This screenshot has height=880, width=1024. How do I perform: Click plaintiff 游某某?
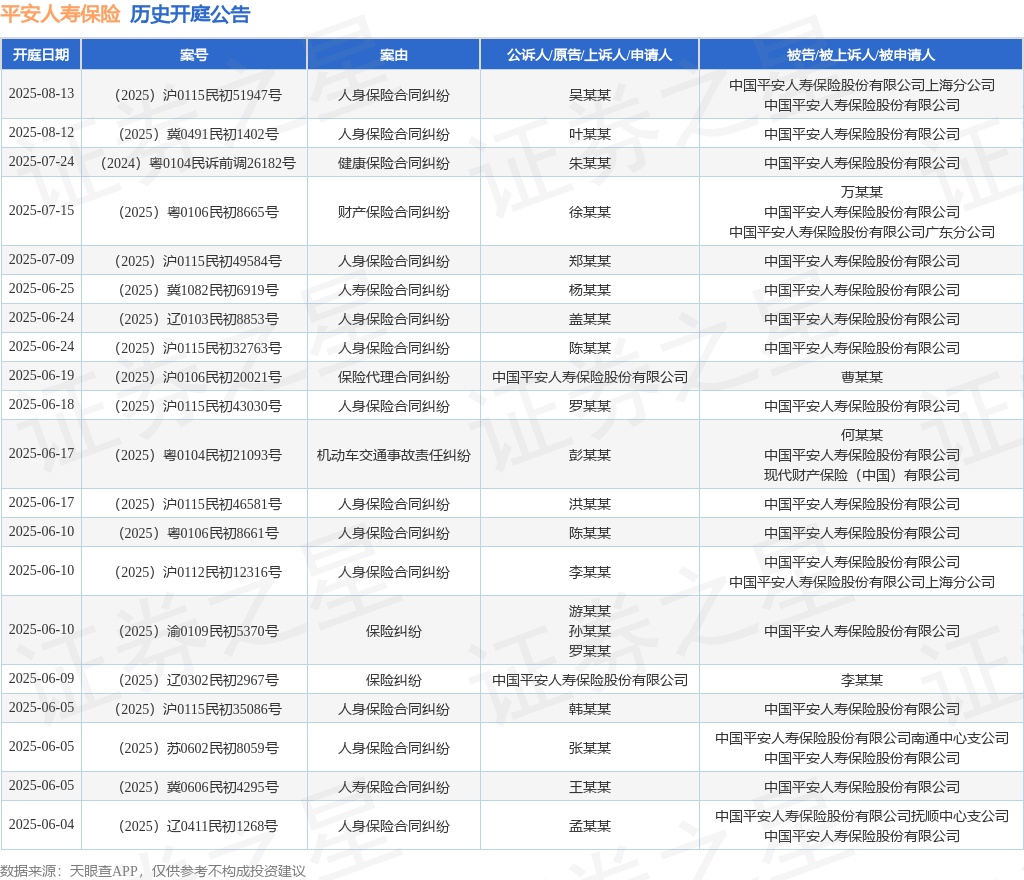[590, 611]
